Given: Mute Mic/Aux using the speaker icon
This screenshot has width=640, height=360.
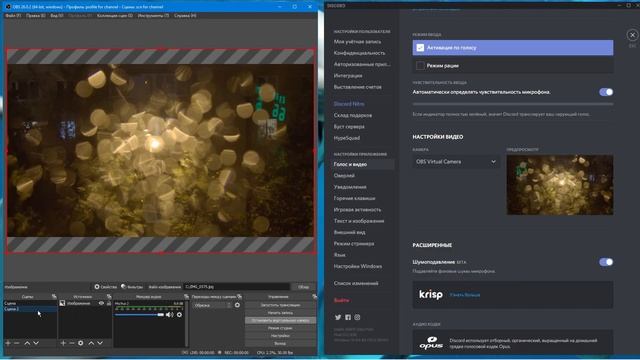Looking at the screenshot, I should pos(169,315).
